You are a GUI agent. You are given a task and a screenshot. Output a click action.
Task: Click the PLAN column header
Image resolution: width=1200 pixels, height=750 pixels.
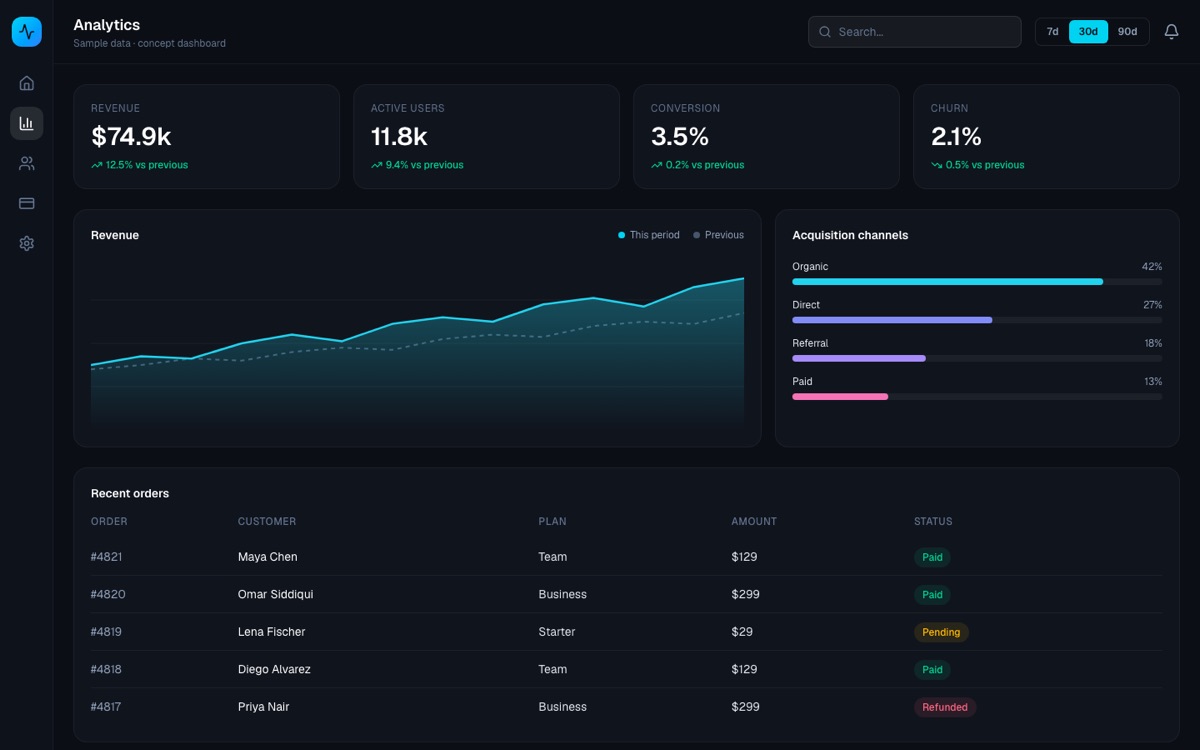point(552,521)
